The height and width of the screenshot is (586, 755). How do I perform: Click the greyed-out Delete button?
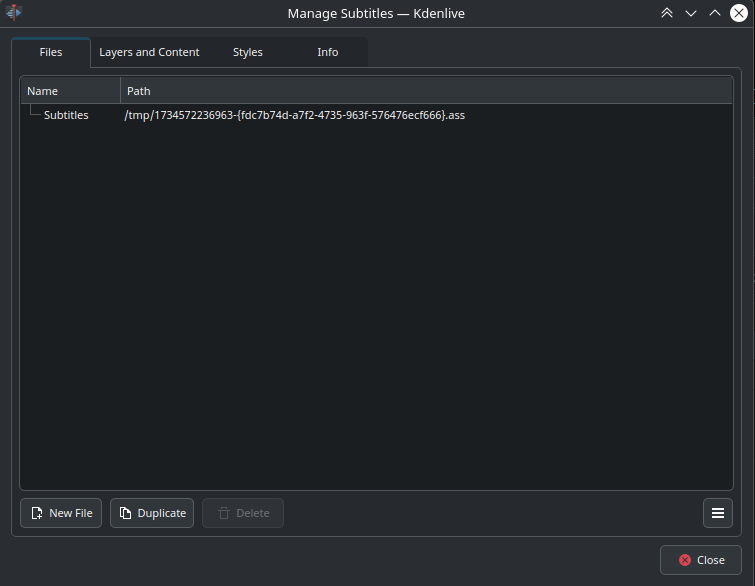(243, 513)
